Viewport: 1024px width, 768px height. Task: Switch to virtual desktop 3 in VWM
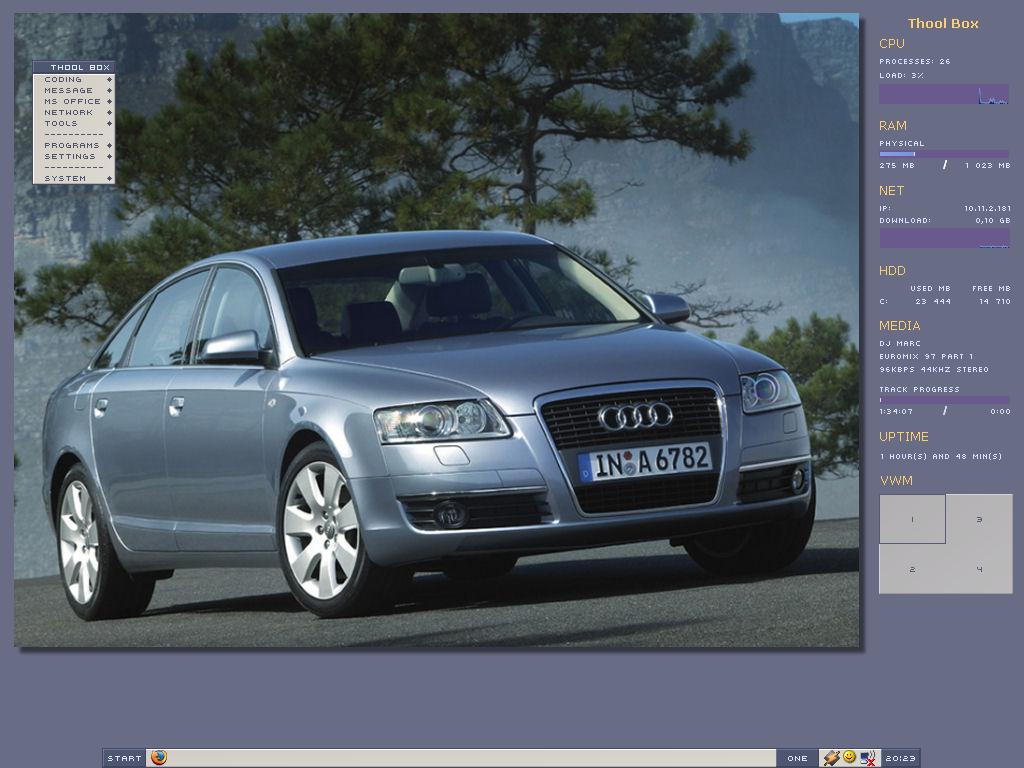coord(979,519)
